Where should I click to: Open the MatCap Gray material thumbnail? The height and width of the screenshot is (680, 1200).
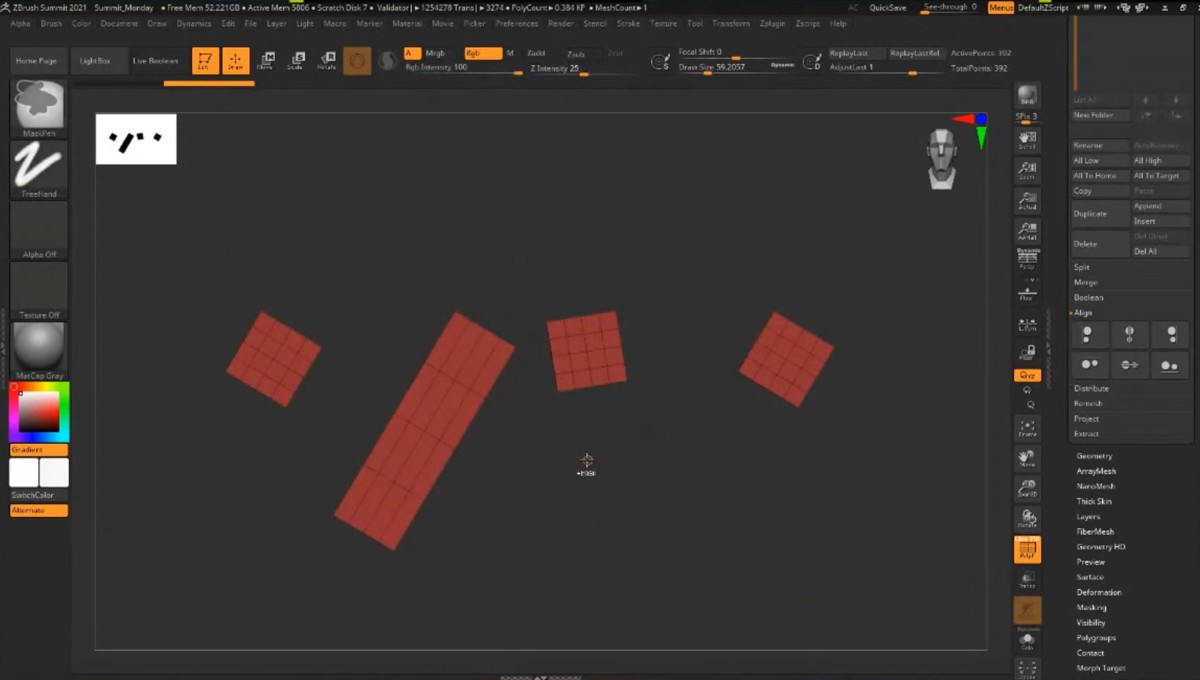[40, 348]
